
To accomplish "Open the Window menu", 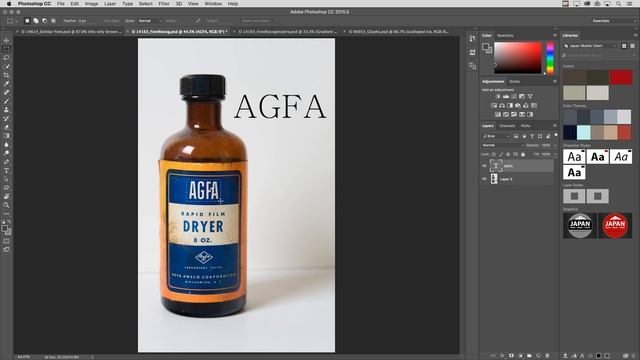I will click(x=213, y=4).
